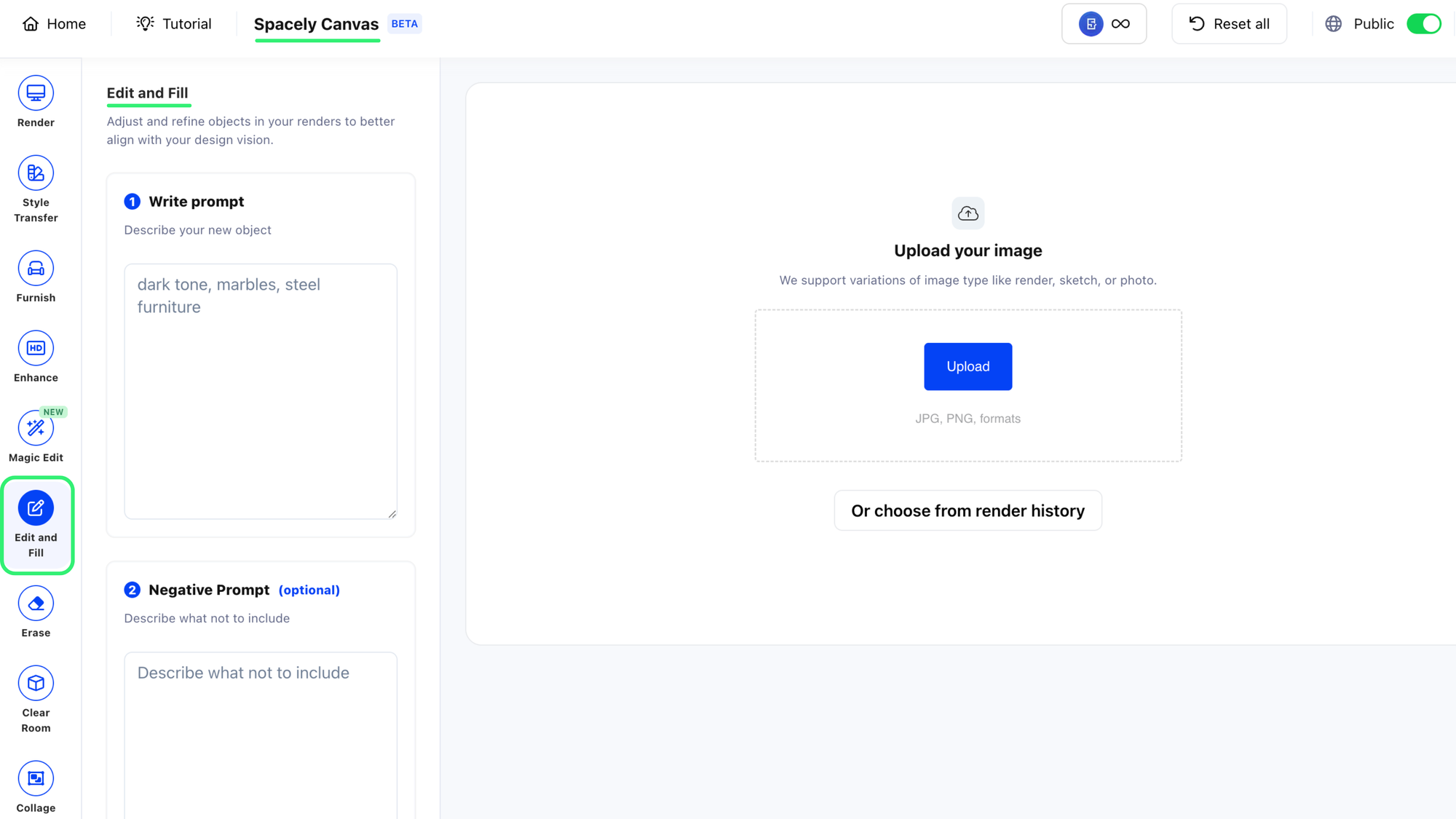
Task: Focus the Write prompt text area
Action: pos(261,391)
